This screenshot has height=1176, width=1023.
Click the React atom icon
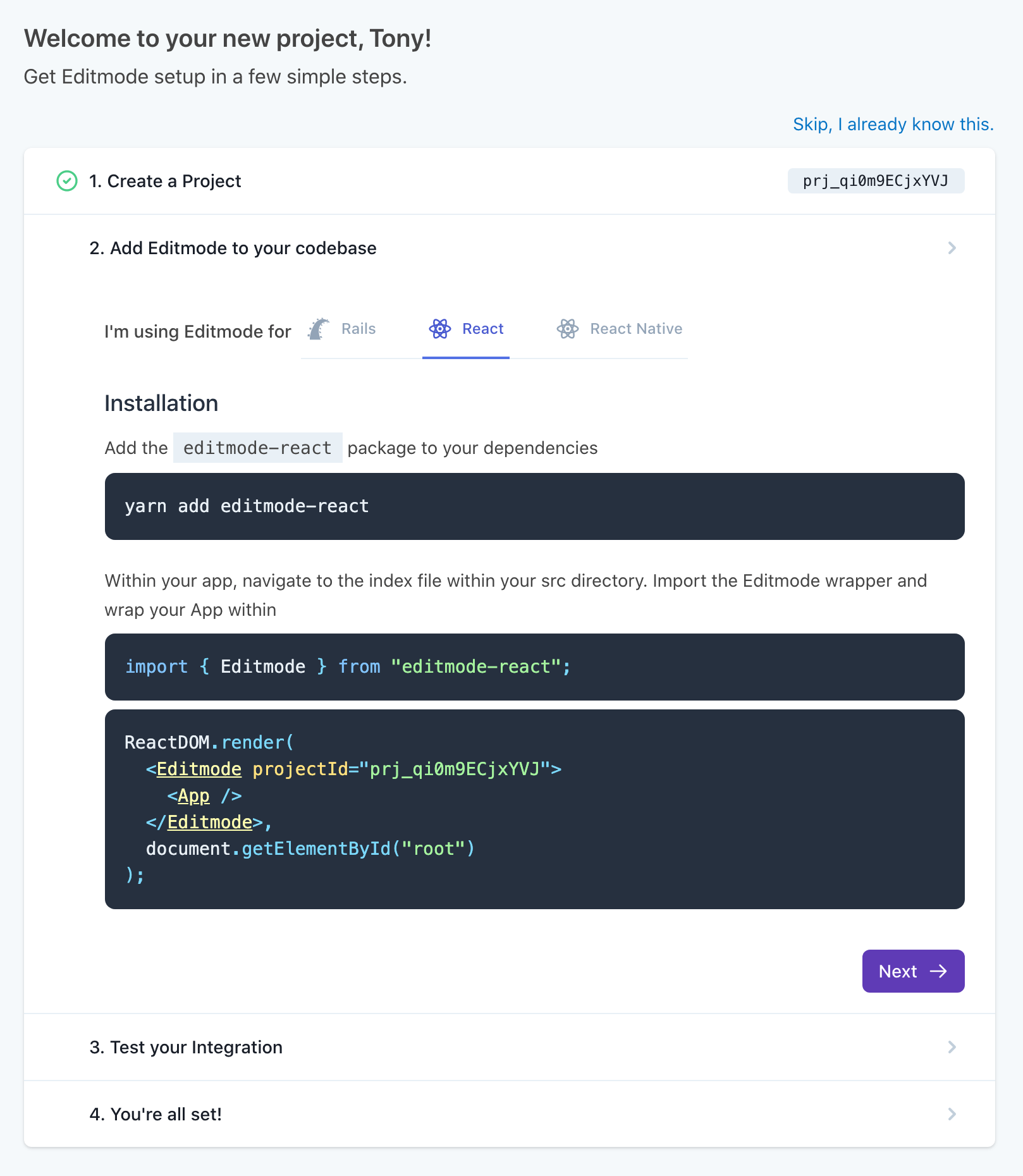pyautogui.click(x=440, y=329)
